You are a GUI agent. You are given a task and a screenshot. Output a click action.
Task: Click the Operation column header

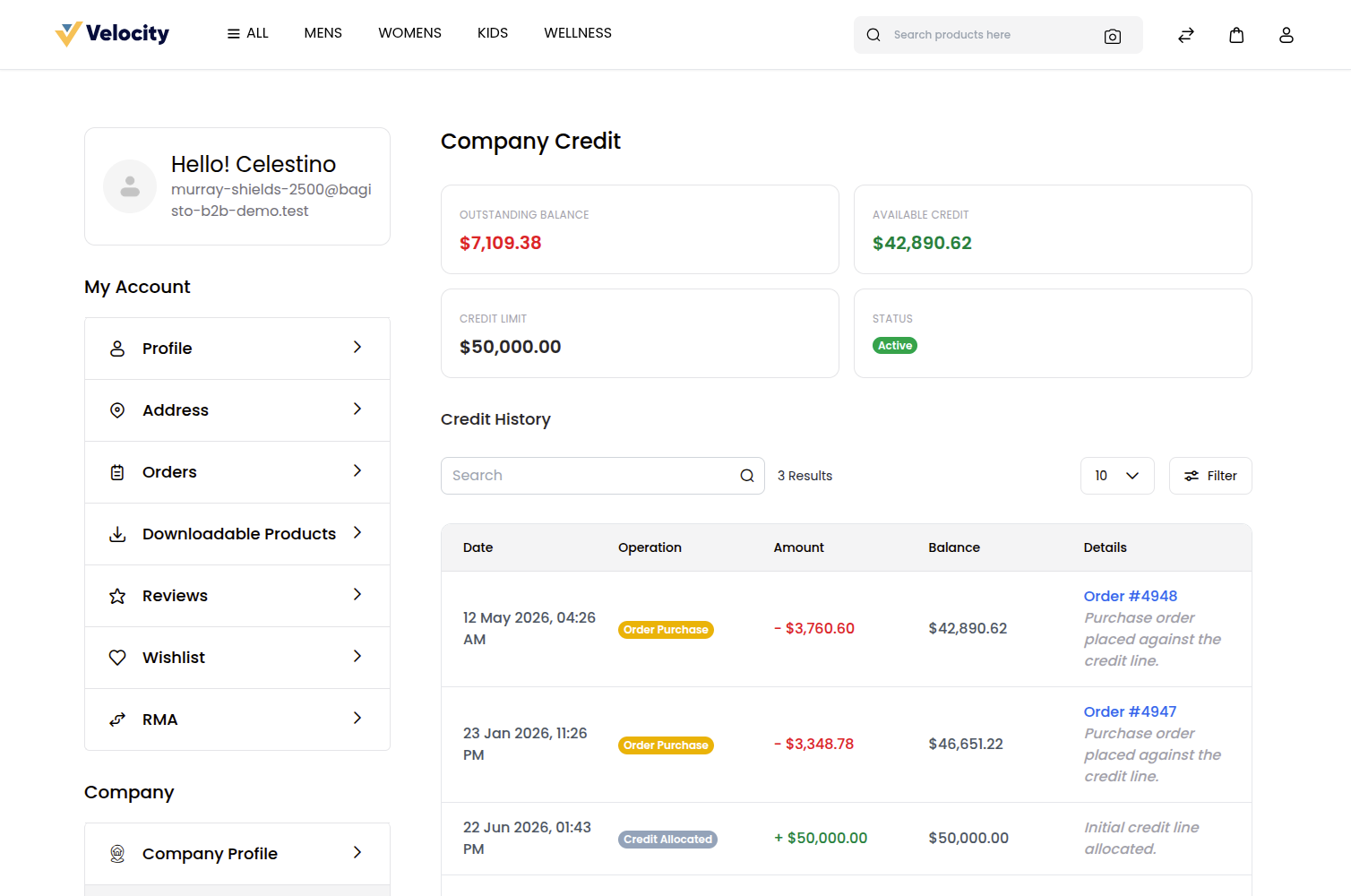pos(650,547)
